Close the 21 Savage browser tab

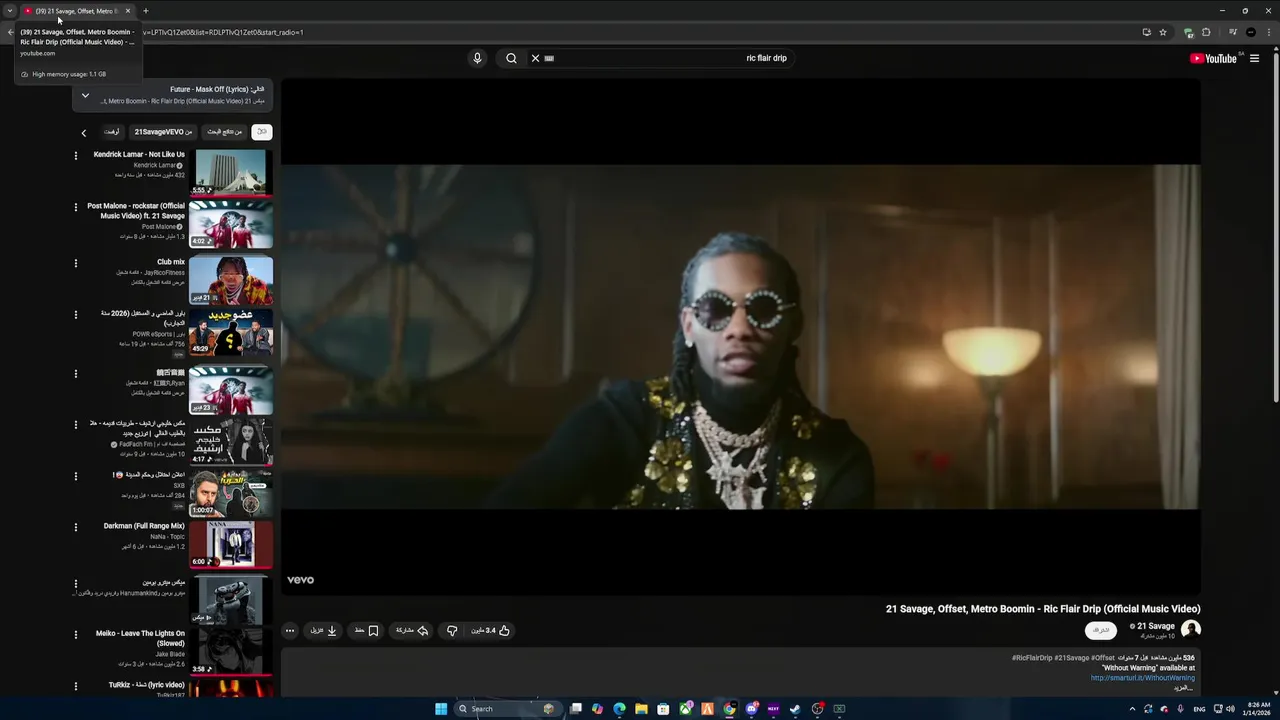point(128,11)
